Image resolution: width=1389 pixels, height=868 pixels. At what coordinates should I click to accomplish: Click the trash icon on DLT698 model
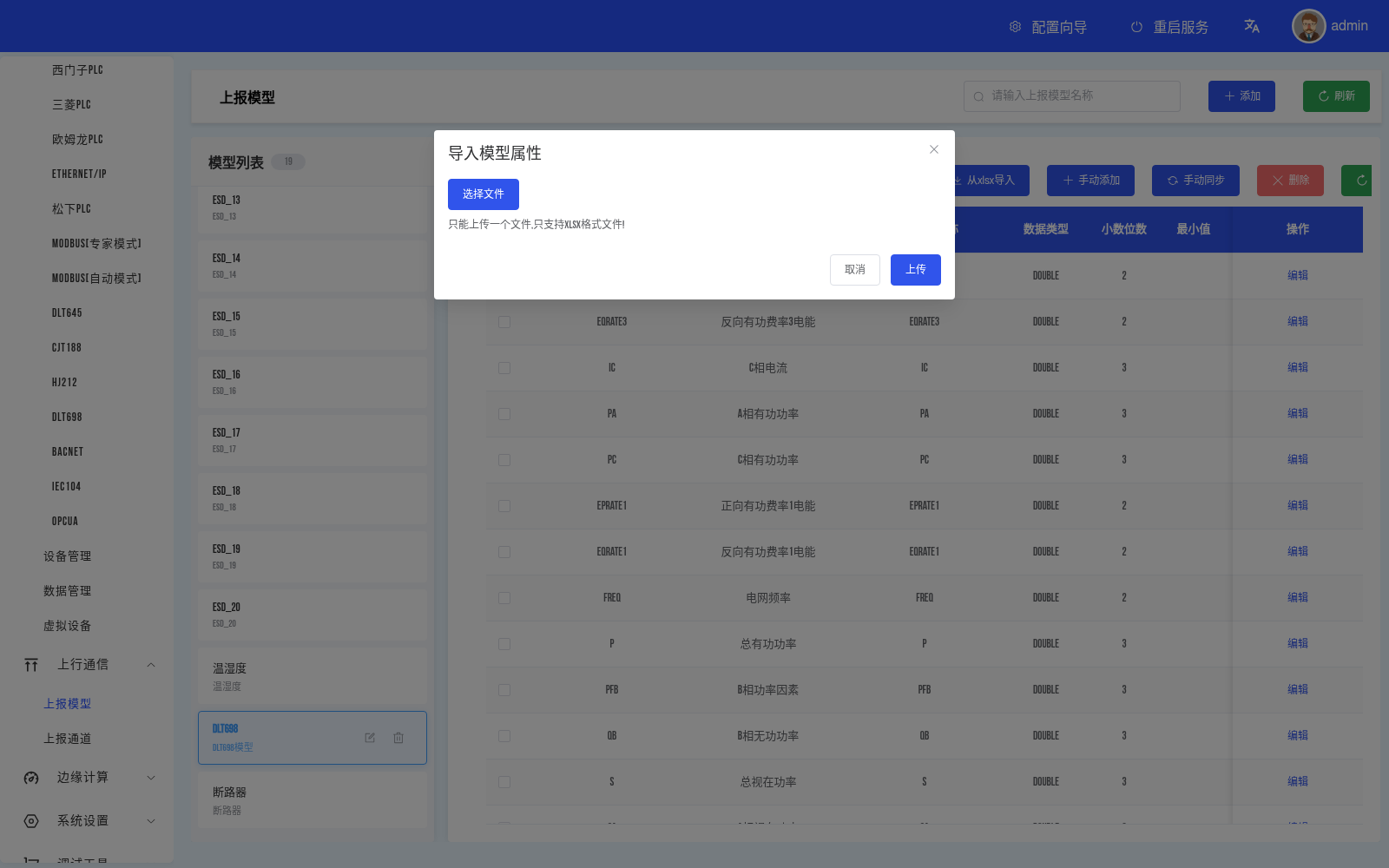[398, 738]
